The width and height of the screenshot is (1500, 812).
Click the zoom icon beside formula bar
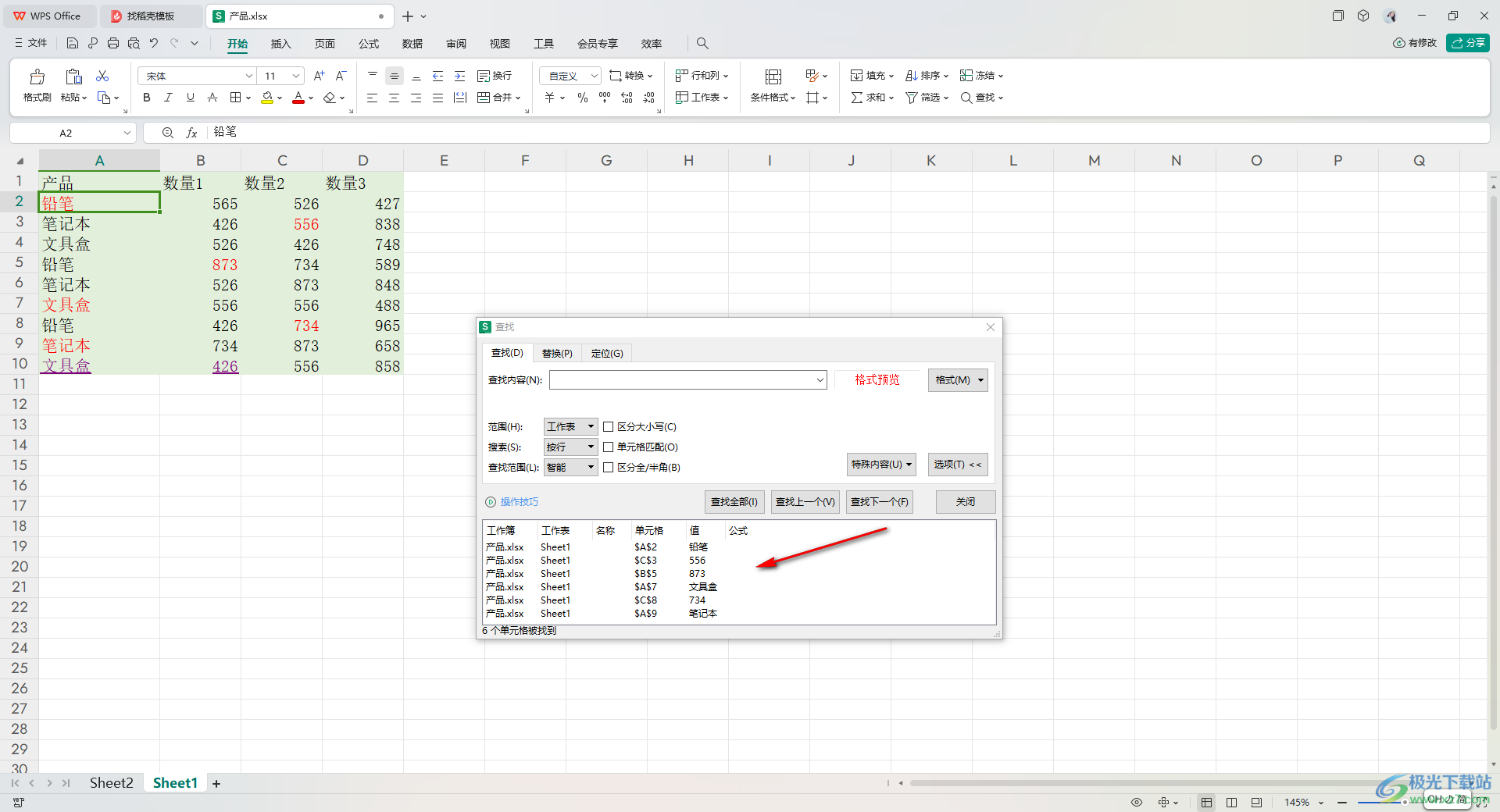click(x=167, y=133)
